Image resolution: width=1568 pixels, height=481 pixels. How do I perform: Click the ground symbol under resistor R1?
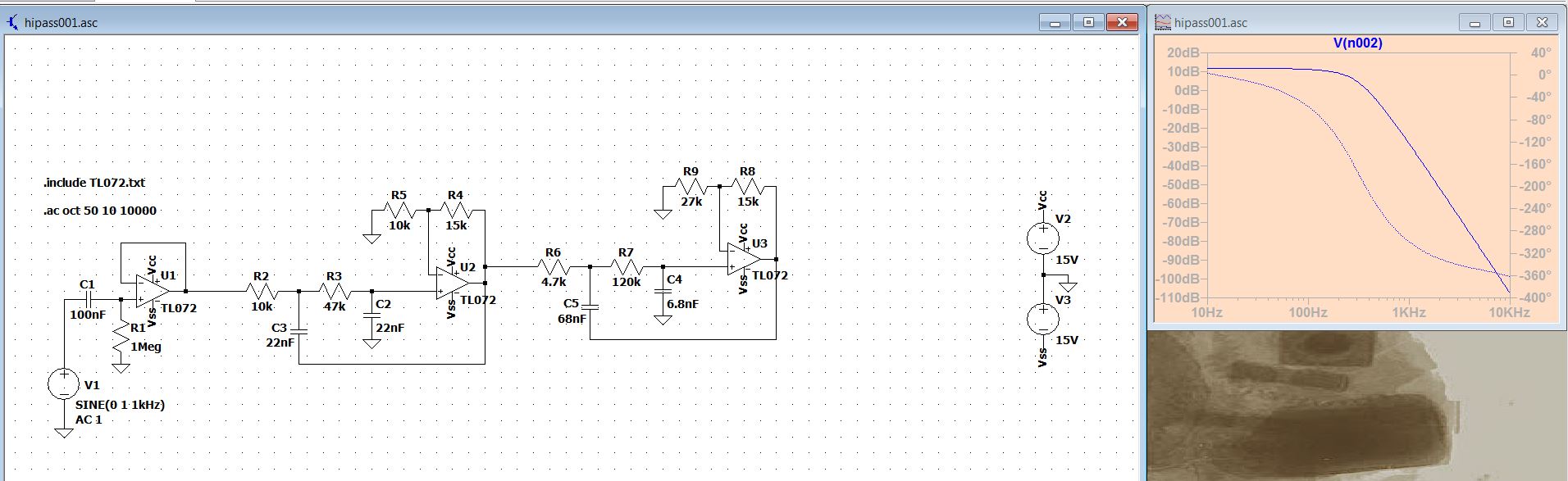121,368
